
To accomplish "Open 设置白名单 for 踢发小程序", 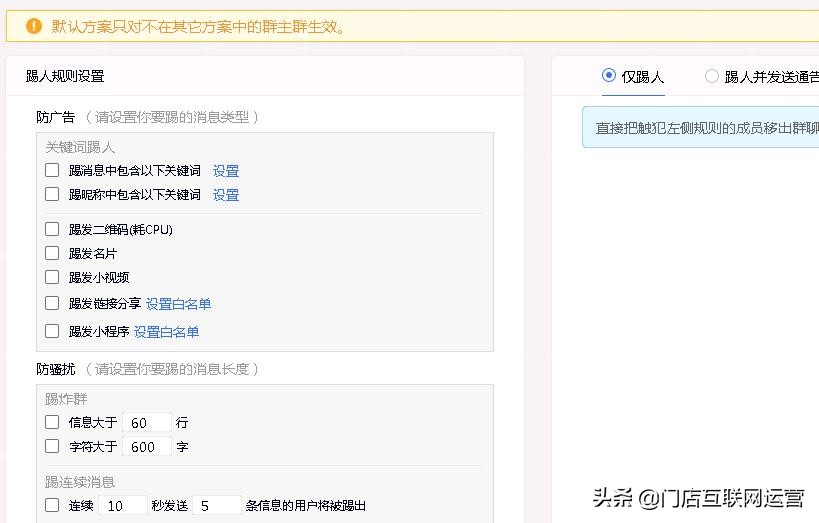I will 166,332.
